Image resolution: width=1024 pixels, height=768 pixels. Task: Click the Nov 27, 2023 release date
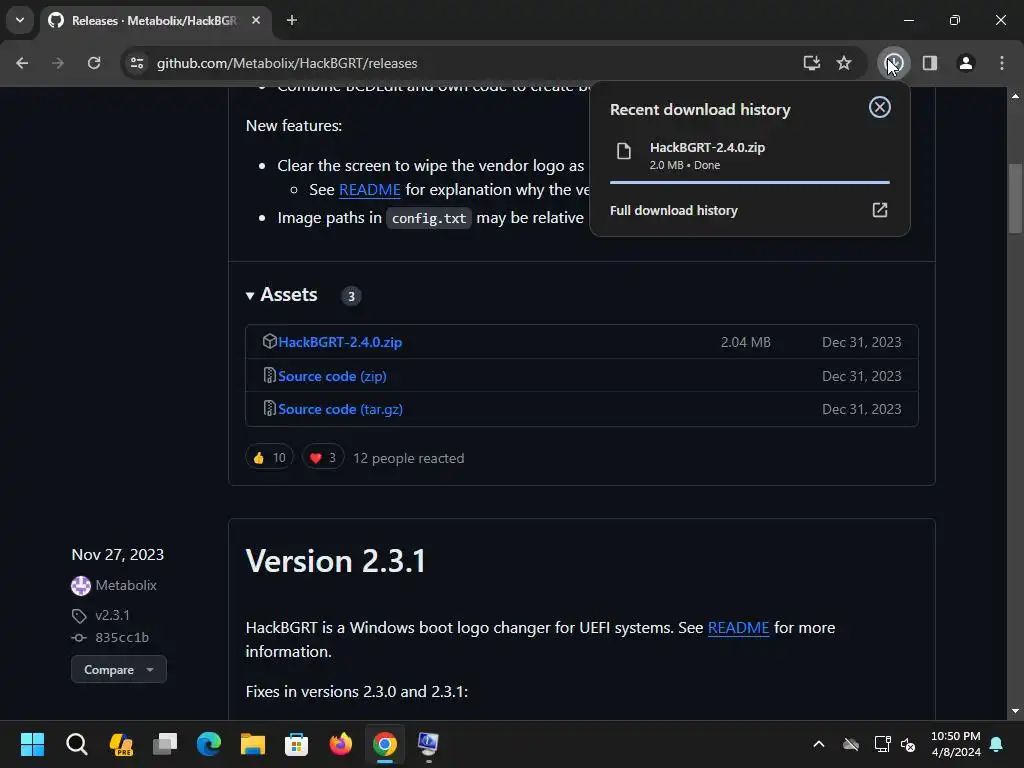coord(118,555)
